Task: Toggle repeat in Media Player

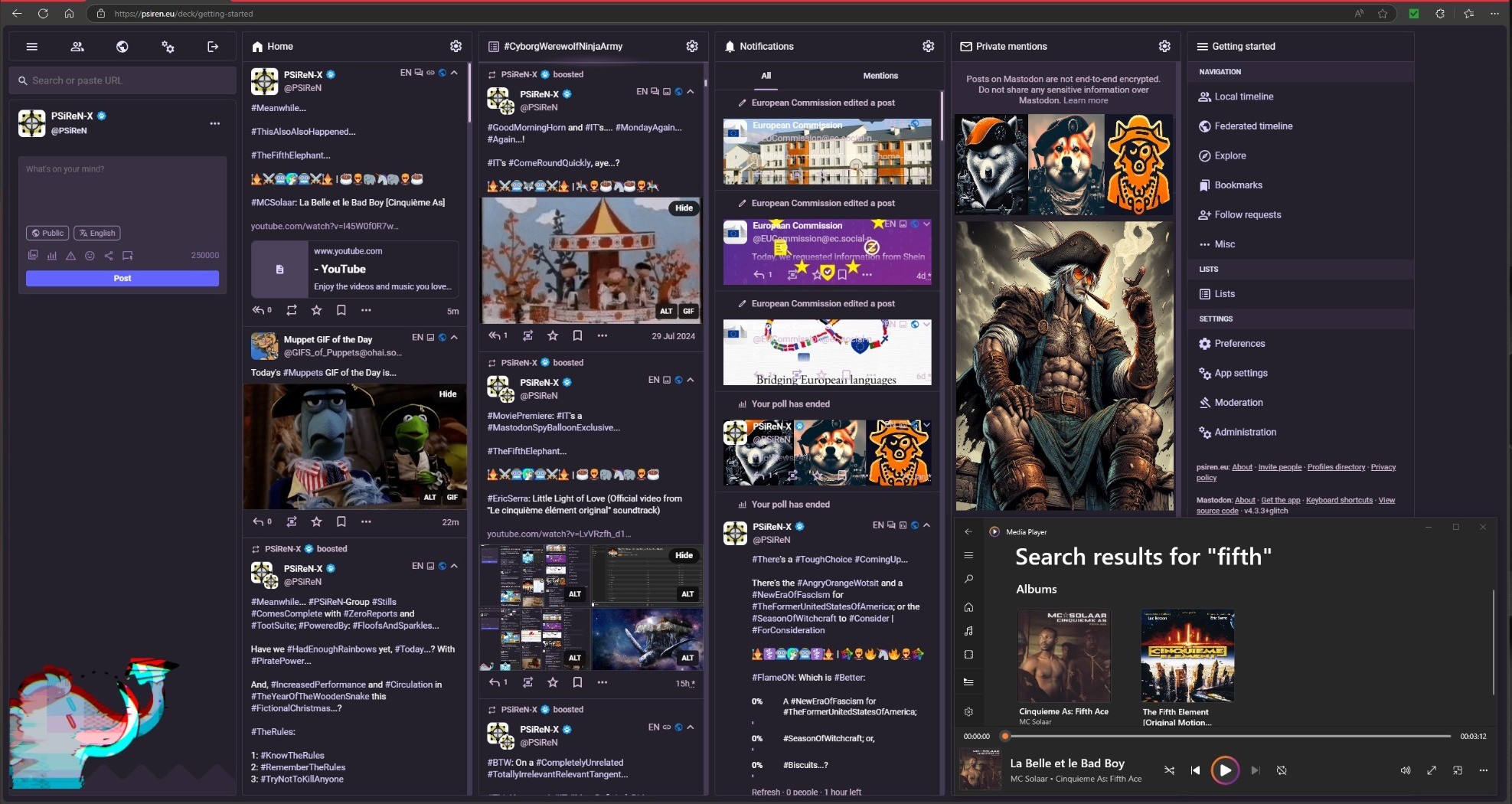Action: coord(1282,770)
